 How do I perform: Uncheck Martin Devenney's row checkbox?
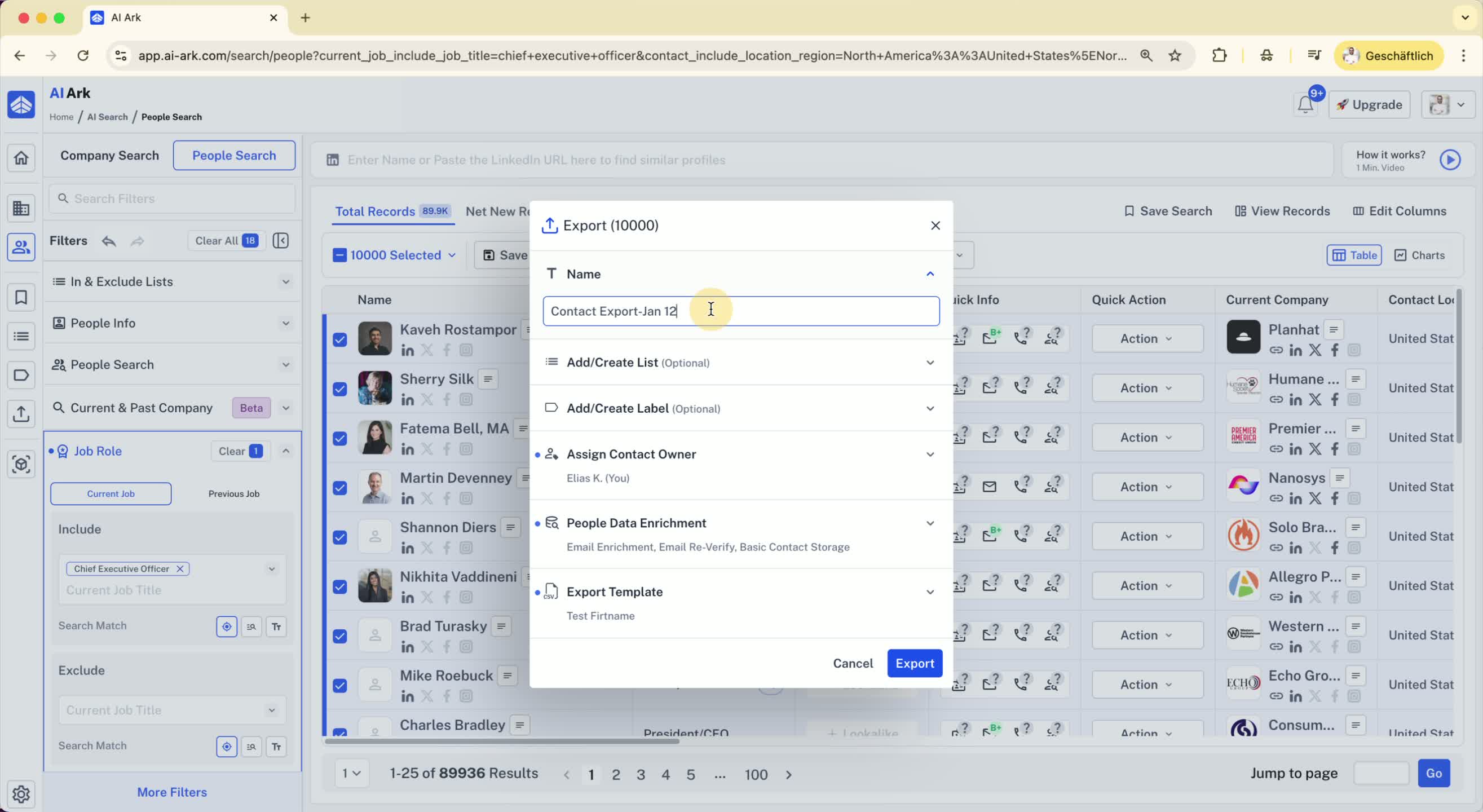pyautogui.click(x=339, y=488)
